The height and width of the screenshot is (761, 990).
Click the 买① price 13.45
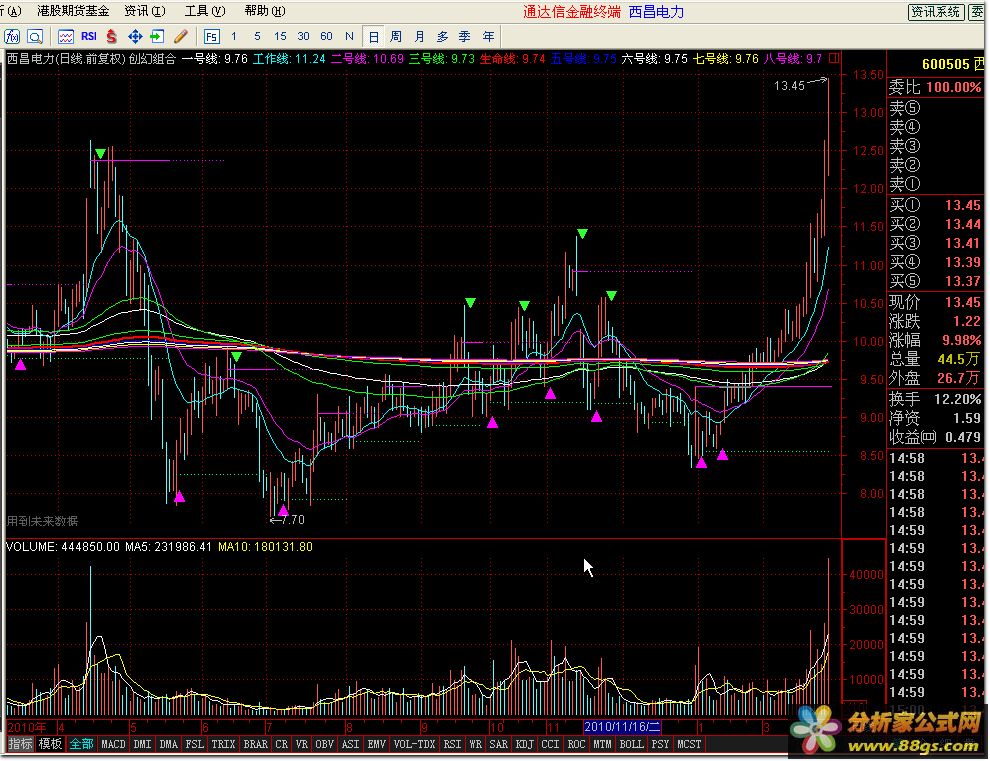point(963,205)
